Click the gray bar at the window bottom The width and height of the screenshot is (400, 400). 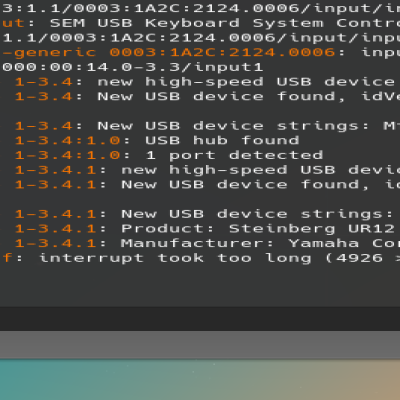(200, 345)
